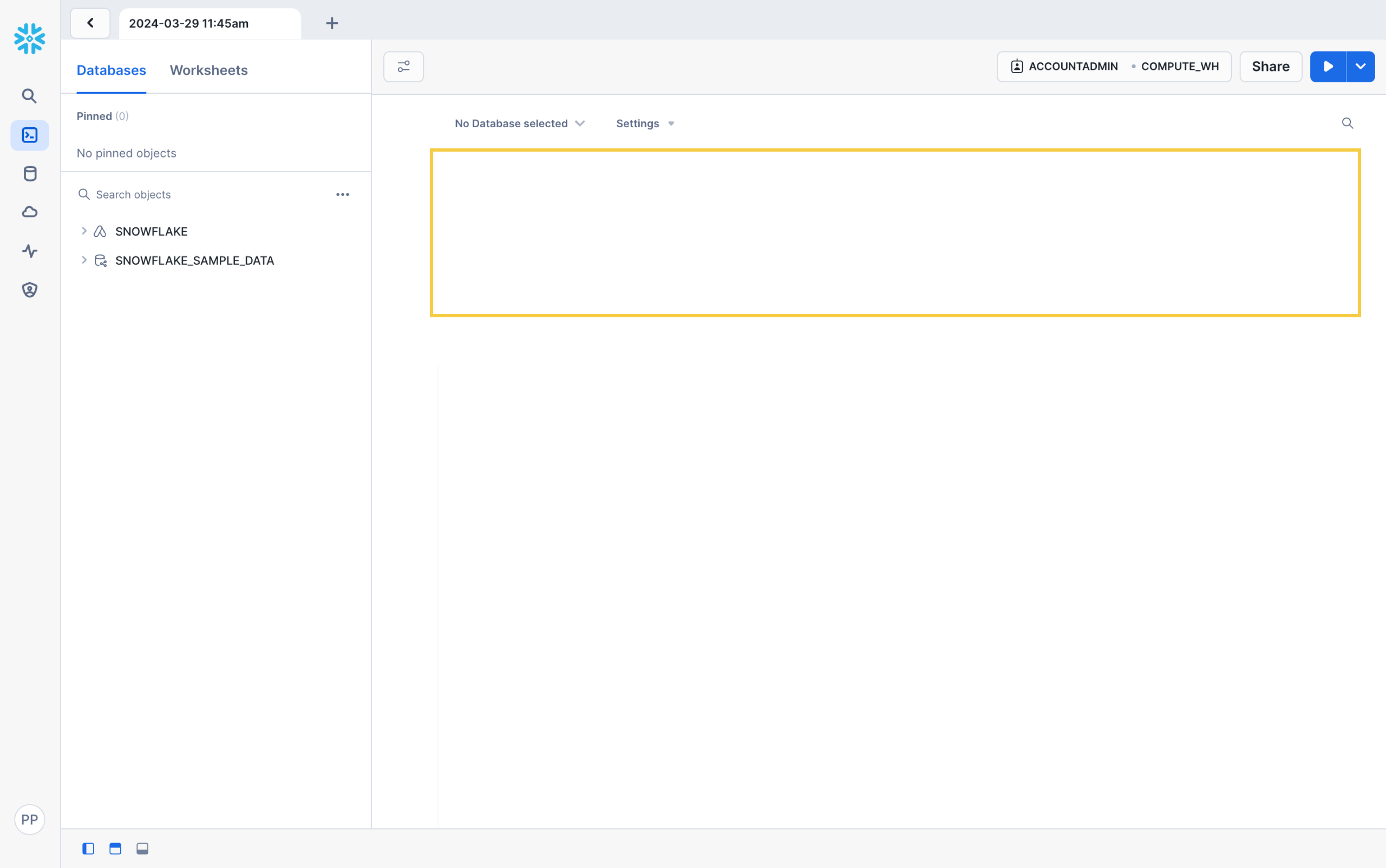
Task: Click the editor search magnifier icon
Action: click(1347, 123)
